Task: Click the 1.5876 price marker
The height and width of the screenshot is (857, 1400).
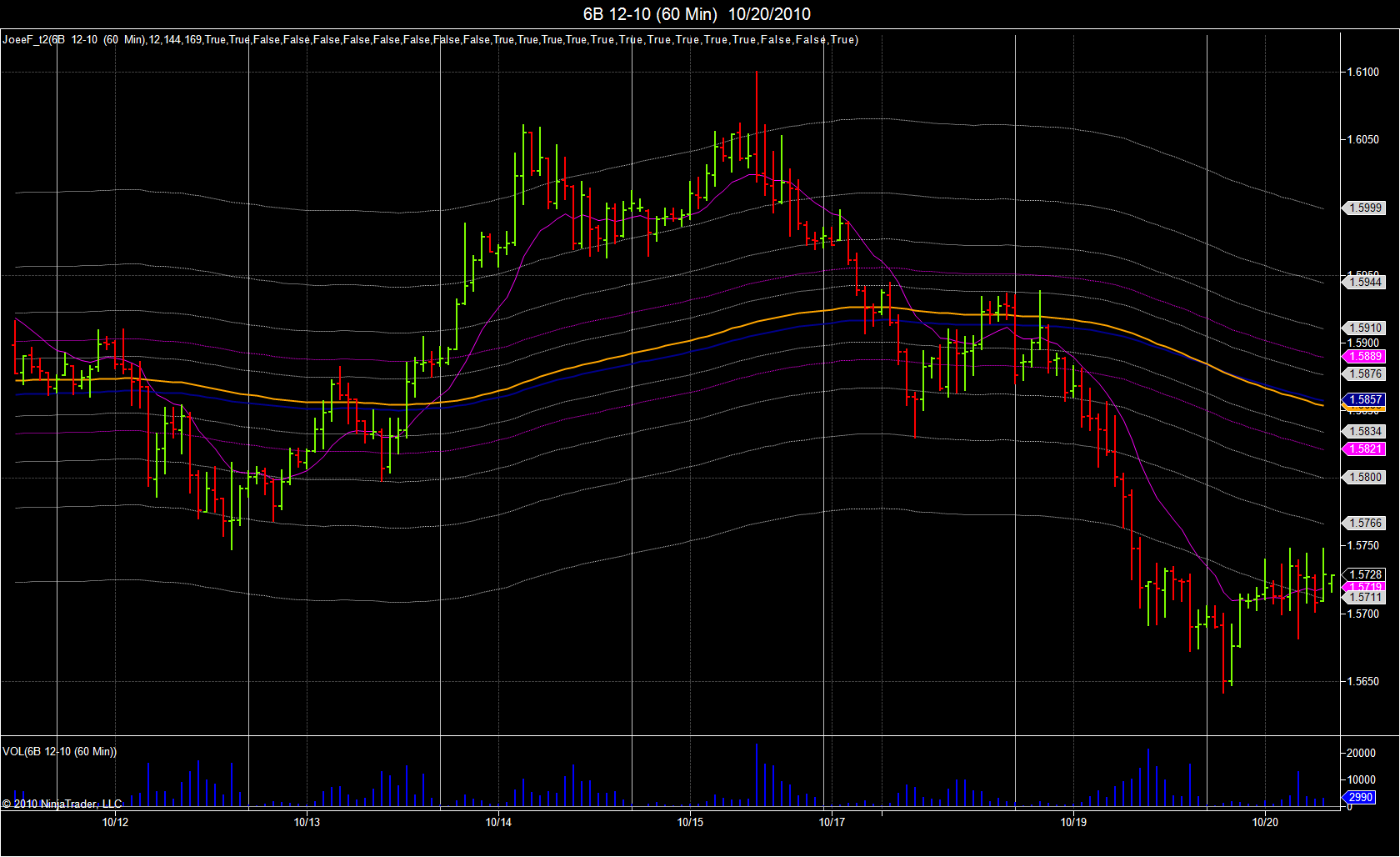Action: pyautogui.click(x=1364, y=373)
